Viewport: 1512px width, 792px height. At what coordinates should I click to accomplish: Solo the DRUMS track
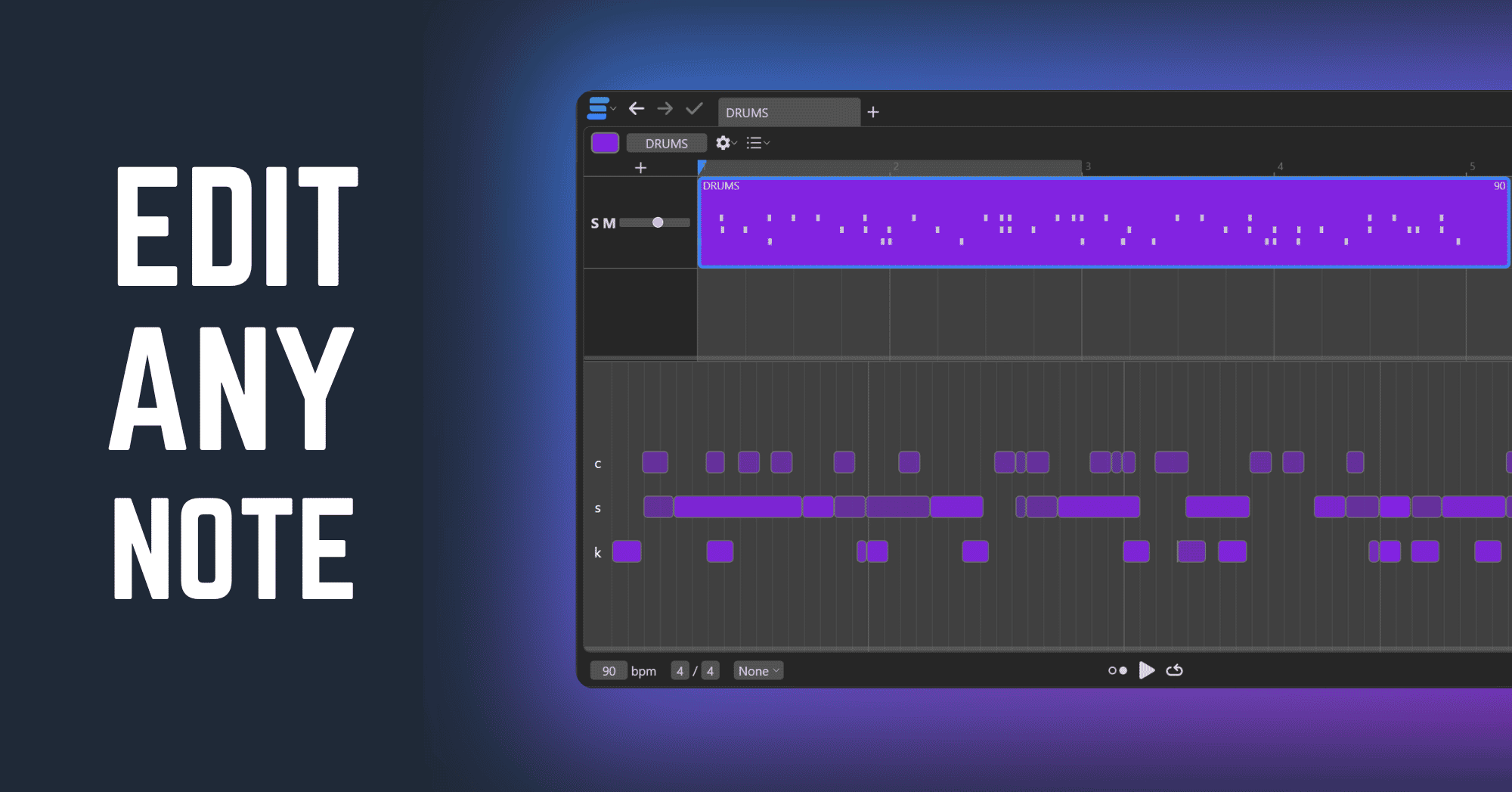[594, 223]
